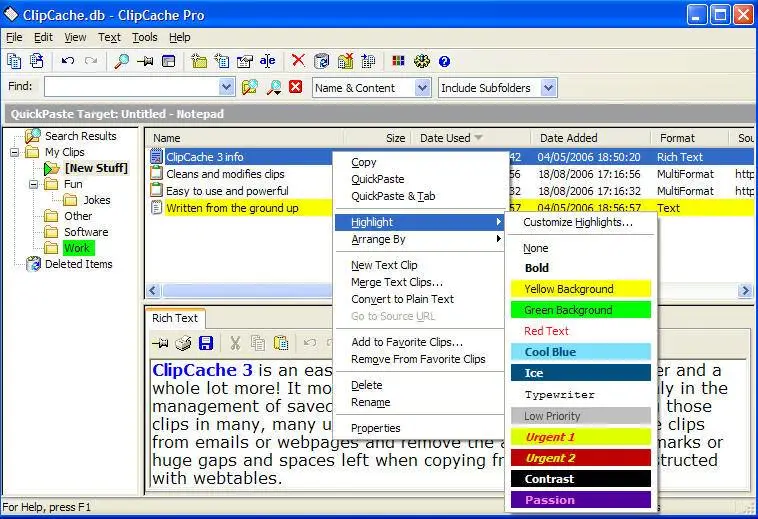Screen dimensions: 758x519
Task: Click the pushpin icon in Rich Text editor toolbar
Action: tap(160, 343)
